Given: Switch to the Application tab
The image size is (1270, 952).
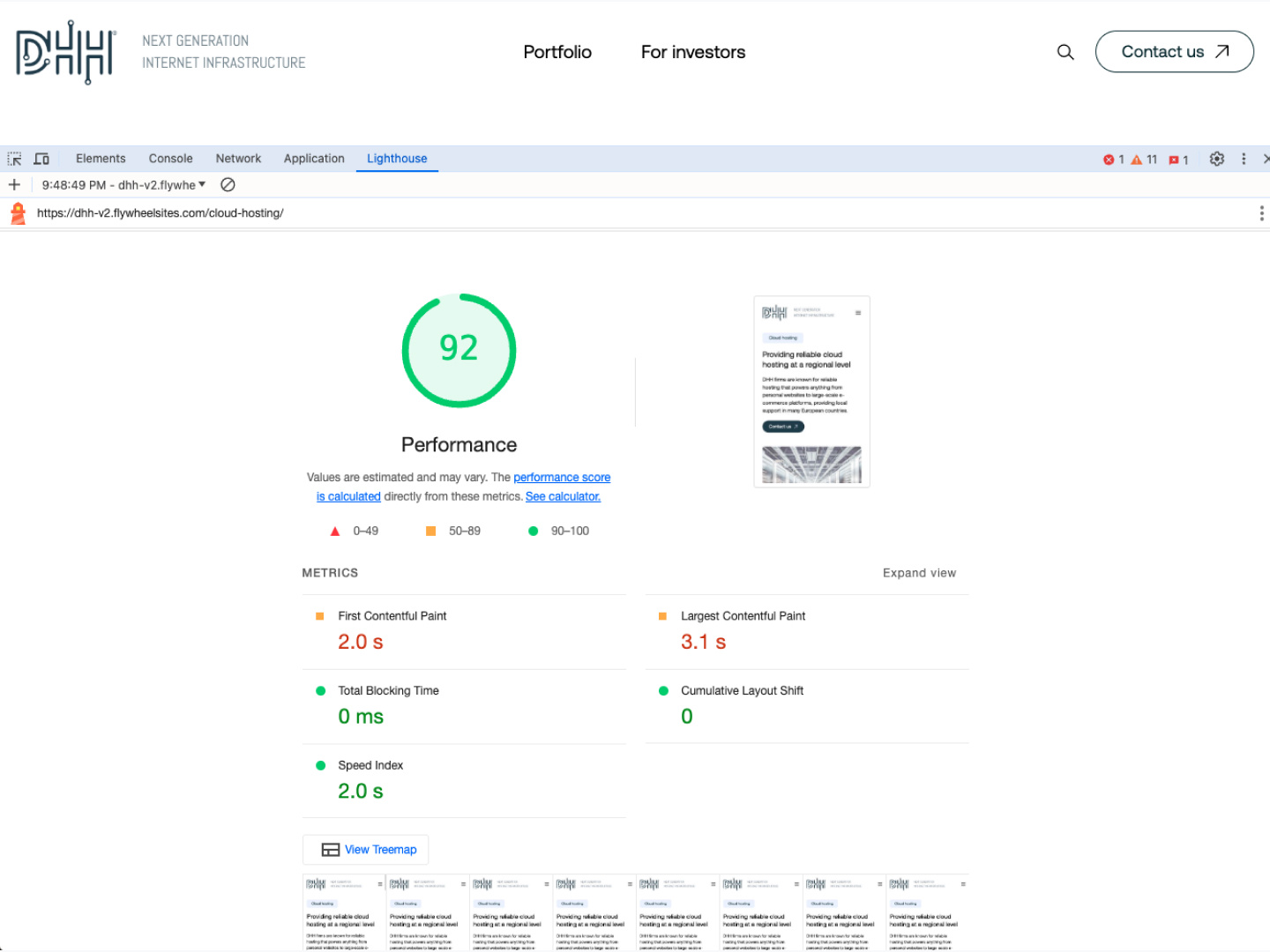Looking at the screenshot, I should tap(314, 159).
